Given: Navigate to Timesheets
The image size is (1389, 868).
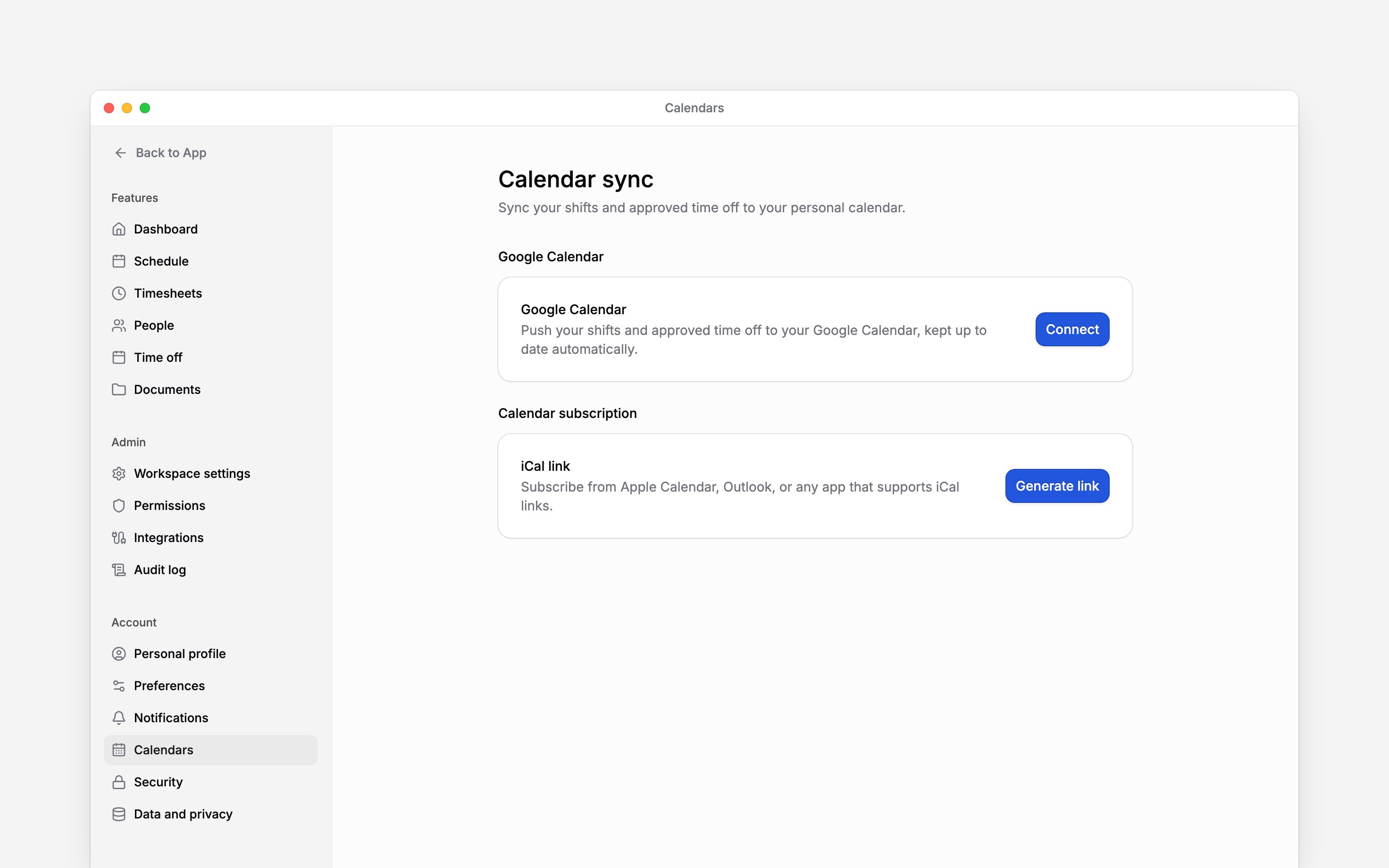Looking at the screenshot, I should click(210, 293).
